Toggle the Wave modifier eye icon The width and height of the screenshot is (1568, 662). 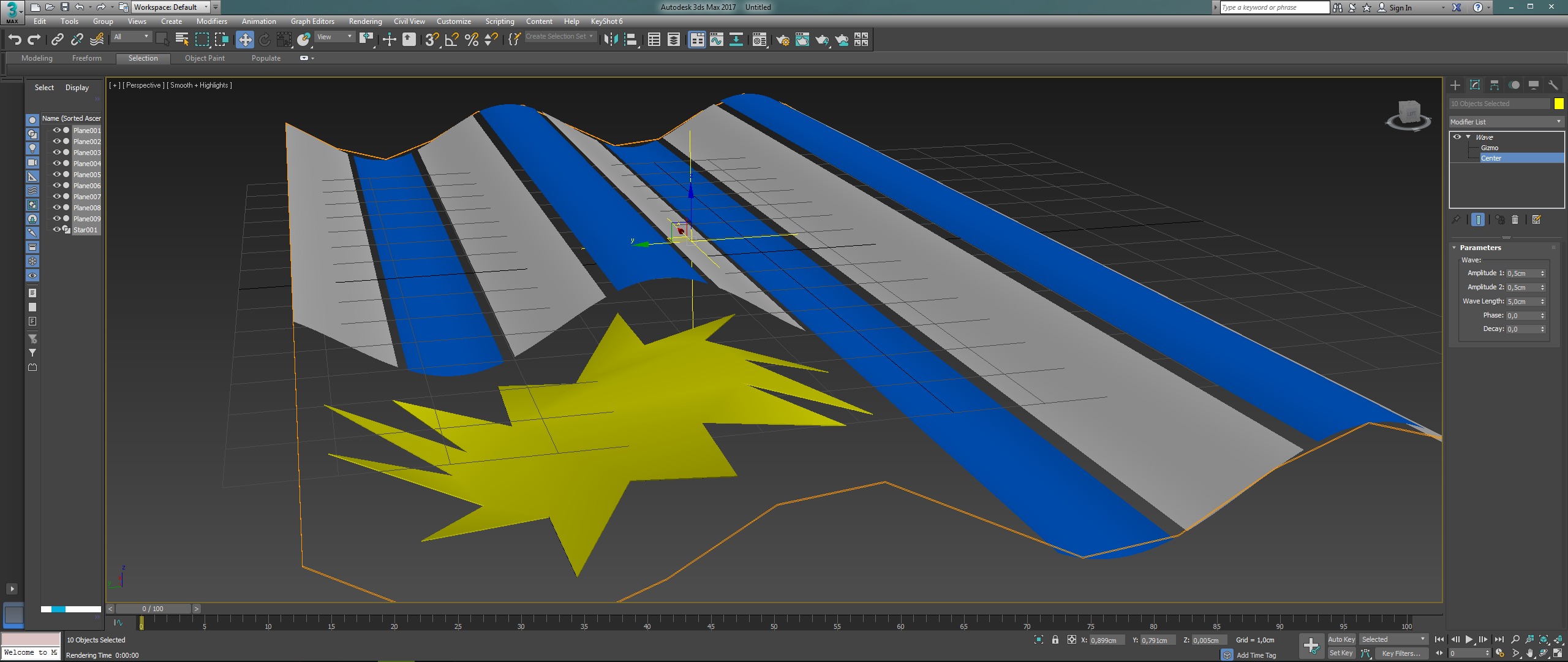[1457, 137]
